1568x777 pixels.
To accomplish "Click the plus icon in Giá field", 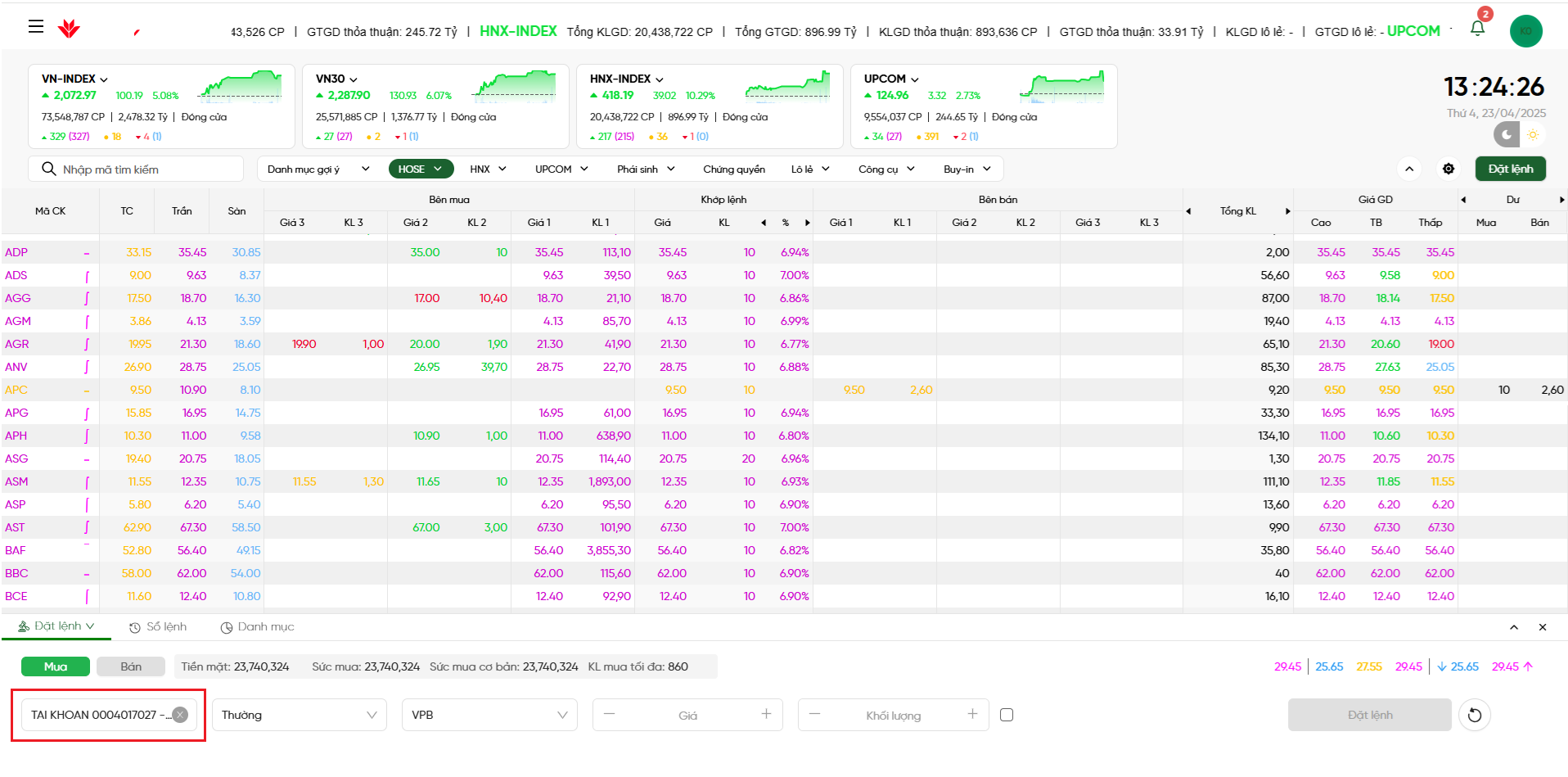I will (x=766, y=714).
